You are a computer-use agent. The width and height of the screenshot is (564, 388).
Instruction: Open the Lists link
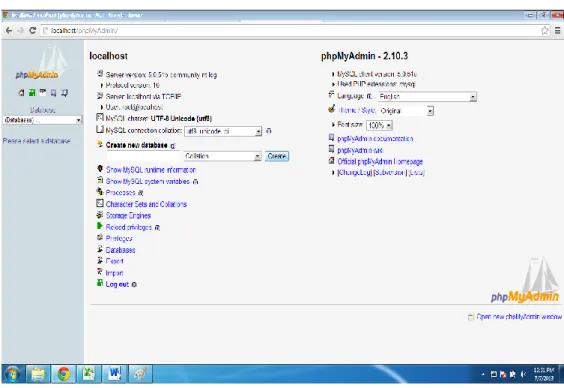point(417,173)
